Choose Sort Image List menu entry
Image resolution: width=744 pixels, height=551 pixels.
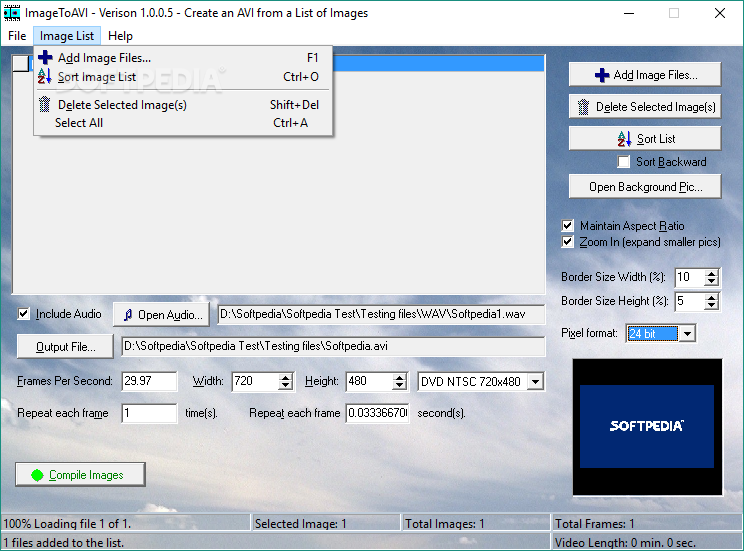pyautogui.click(x=183, y=76)
